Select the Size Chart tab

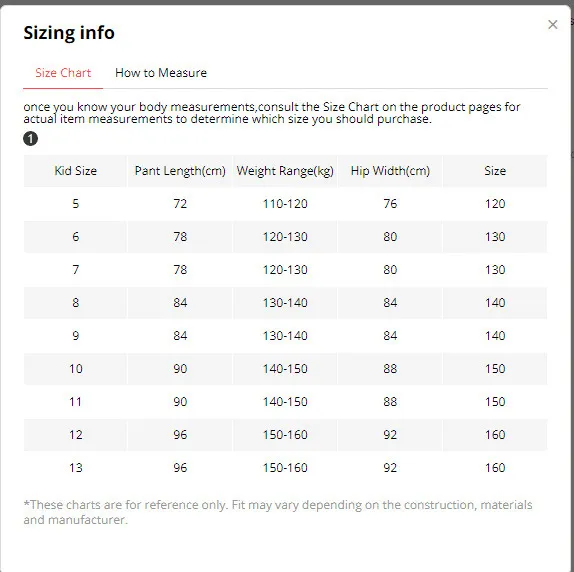tap(63, 72)
